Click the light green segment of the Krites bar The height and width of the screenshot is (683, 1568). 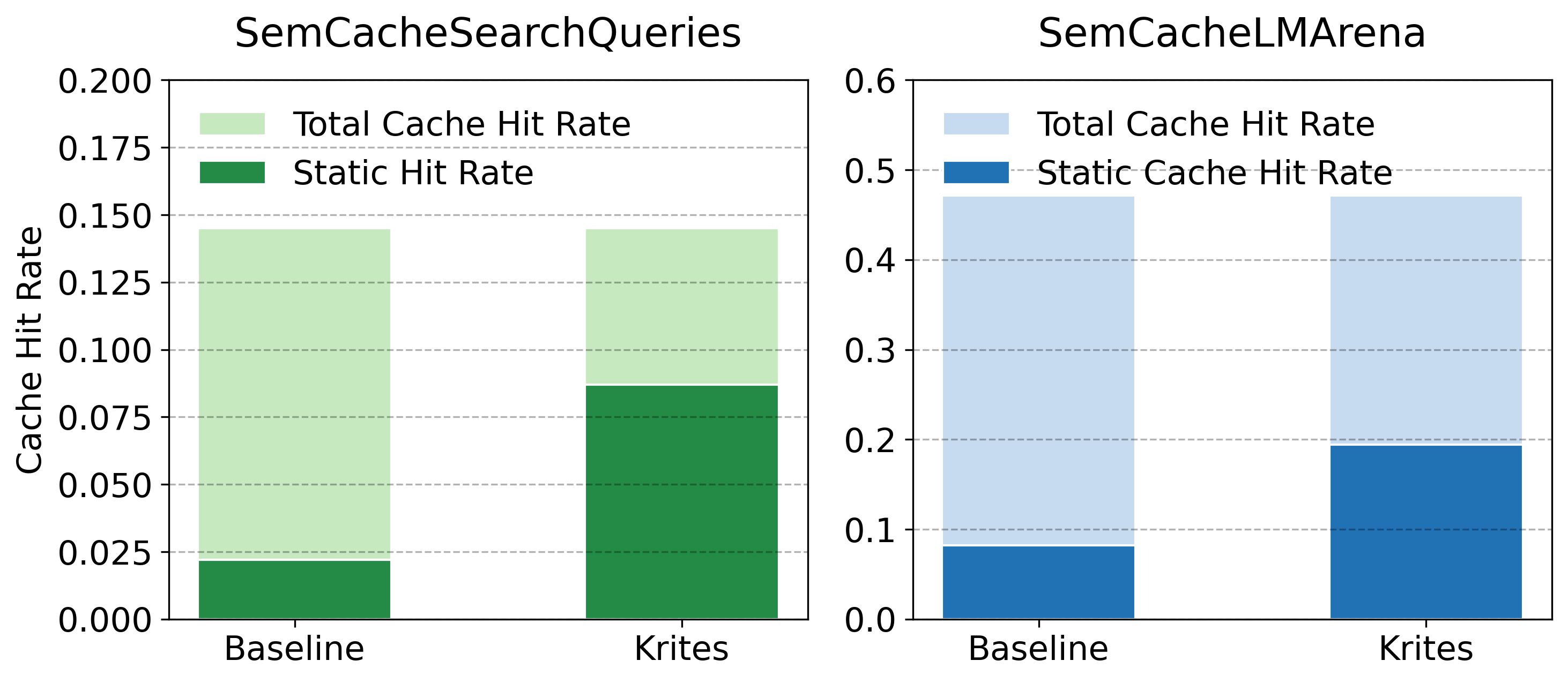(x=682, y=306)
